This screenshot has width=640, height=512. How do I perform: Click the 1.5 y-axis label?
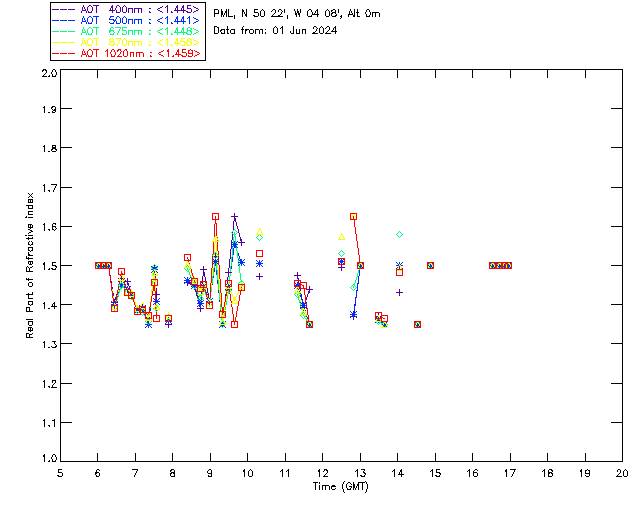[x=49, y=266]
